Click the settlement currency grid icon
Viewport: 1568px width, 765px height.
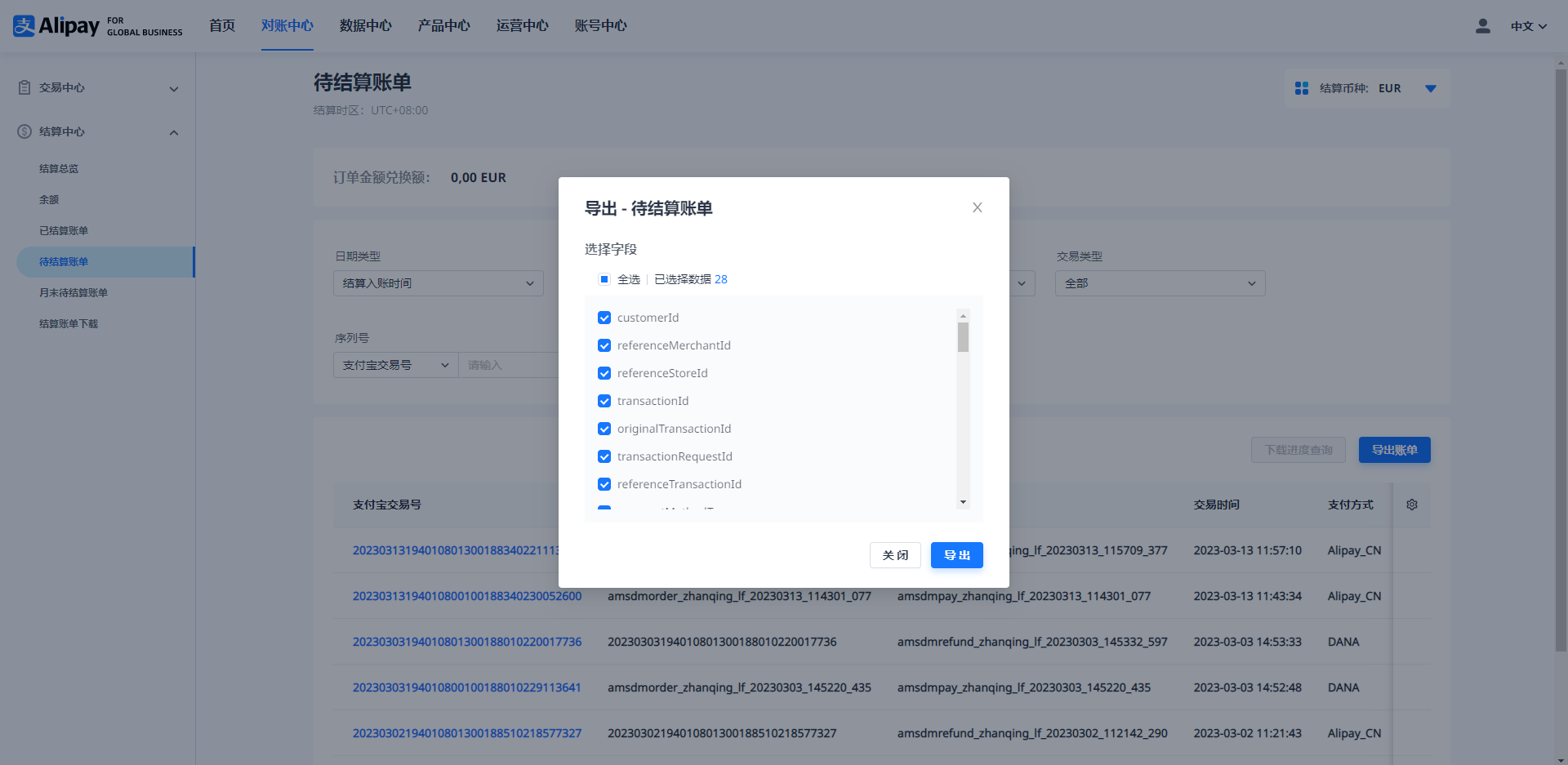pyautogui.click(x=1301, y=88)
